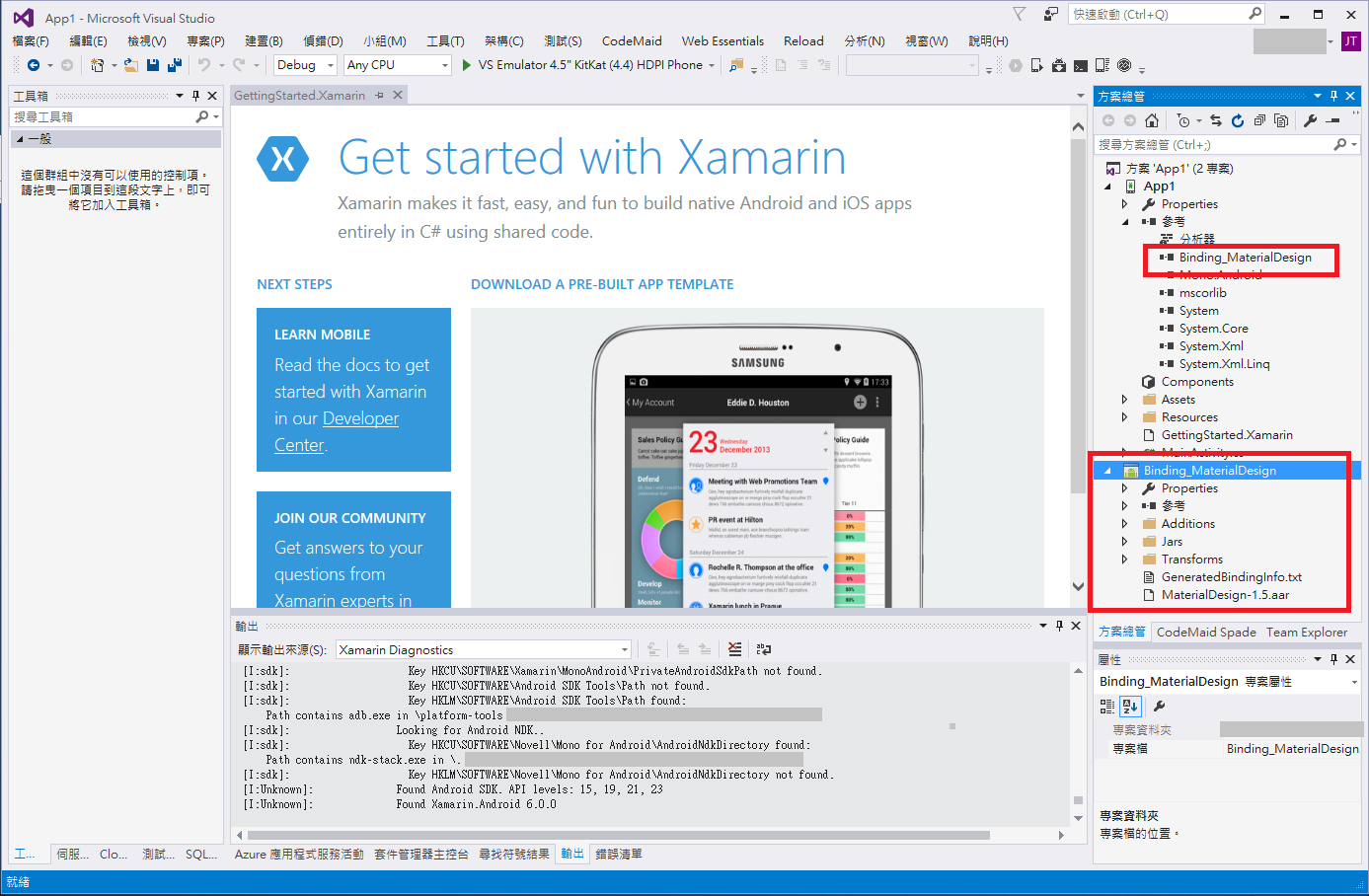Collapse the Binding_MaterialDesign project node
The height and width of the screenshot is (896, 1369).
pyautogui.click(x=1107, y=471)
